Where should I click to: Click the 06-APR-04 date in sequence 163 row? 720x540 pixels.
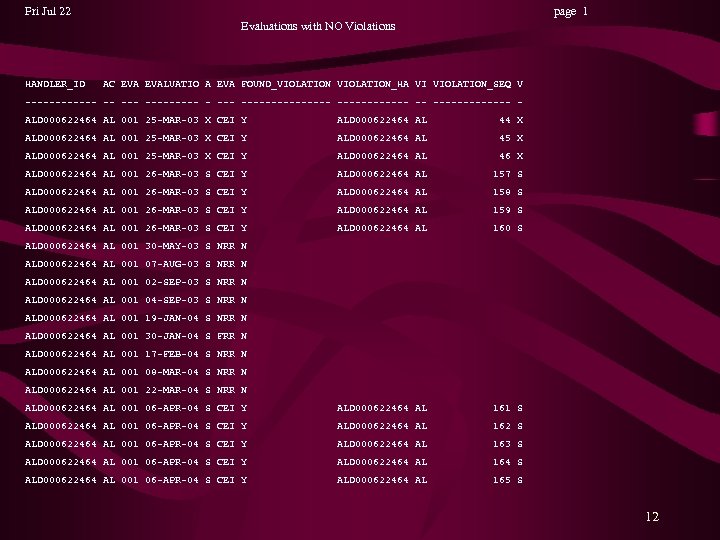pos(172,444)
